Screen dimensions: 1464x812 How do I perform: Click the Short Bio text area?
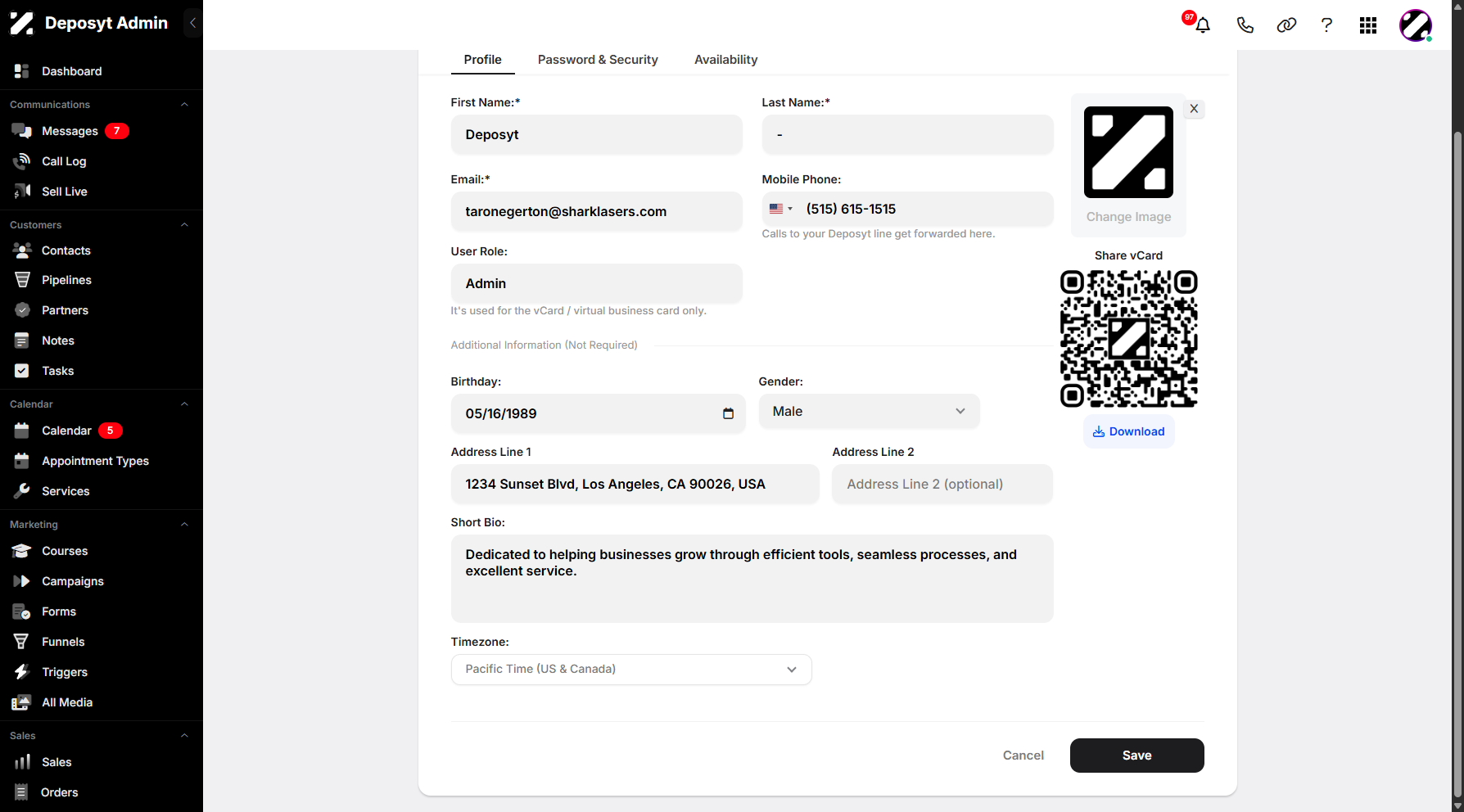tap(752, 579)
